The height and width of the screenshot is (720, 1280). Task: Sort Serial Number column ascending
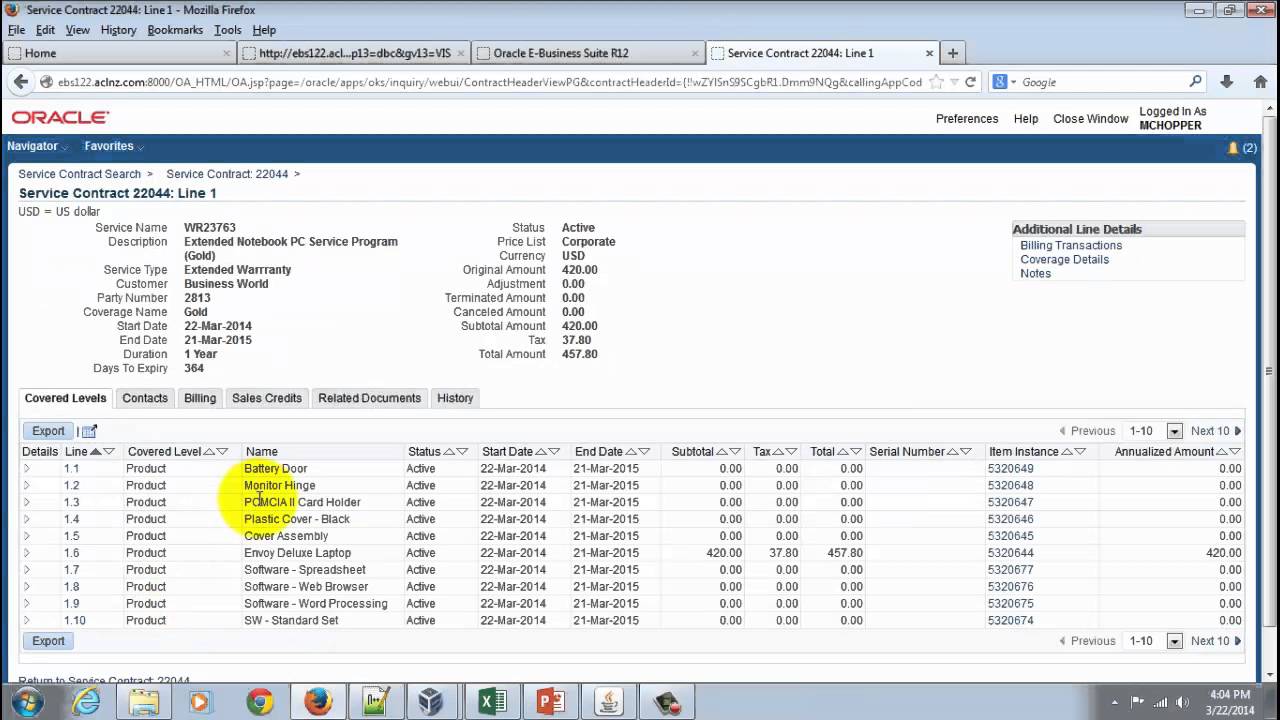[x=952, y=452]
